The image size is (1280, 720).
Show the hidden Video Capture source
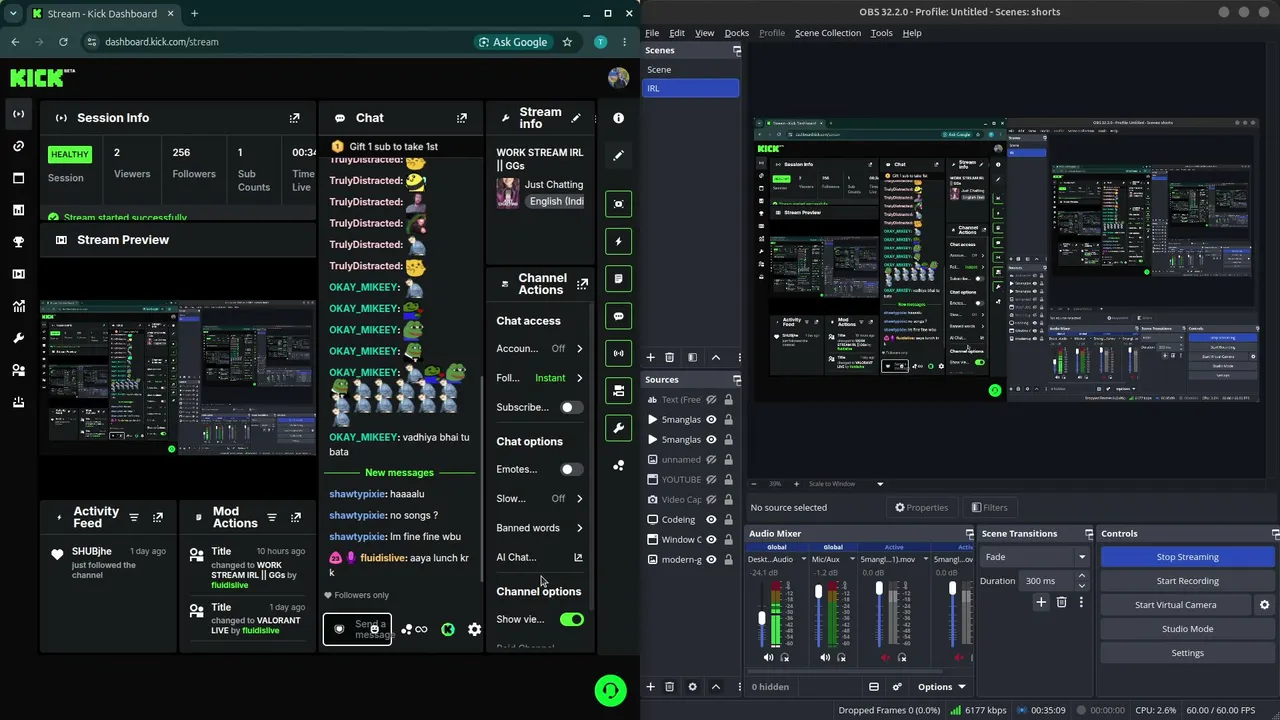[711, 500]
